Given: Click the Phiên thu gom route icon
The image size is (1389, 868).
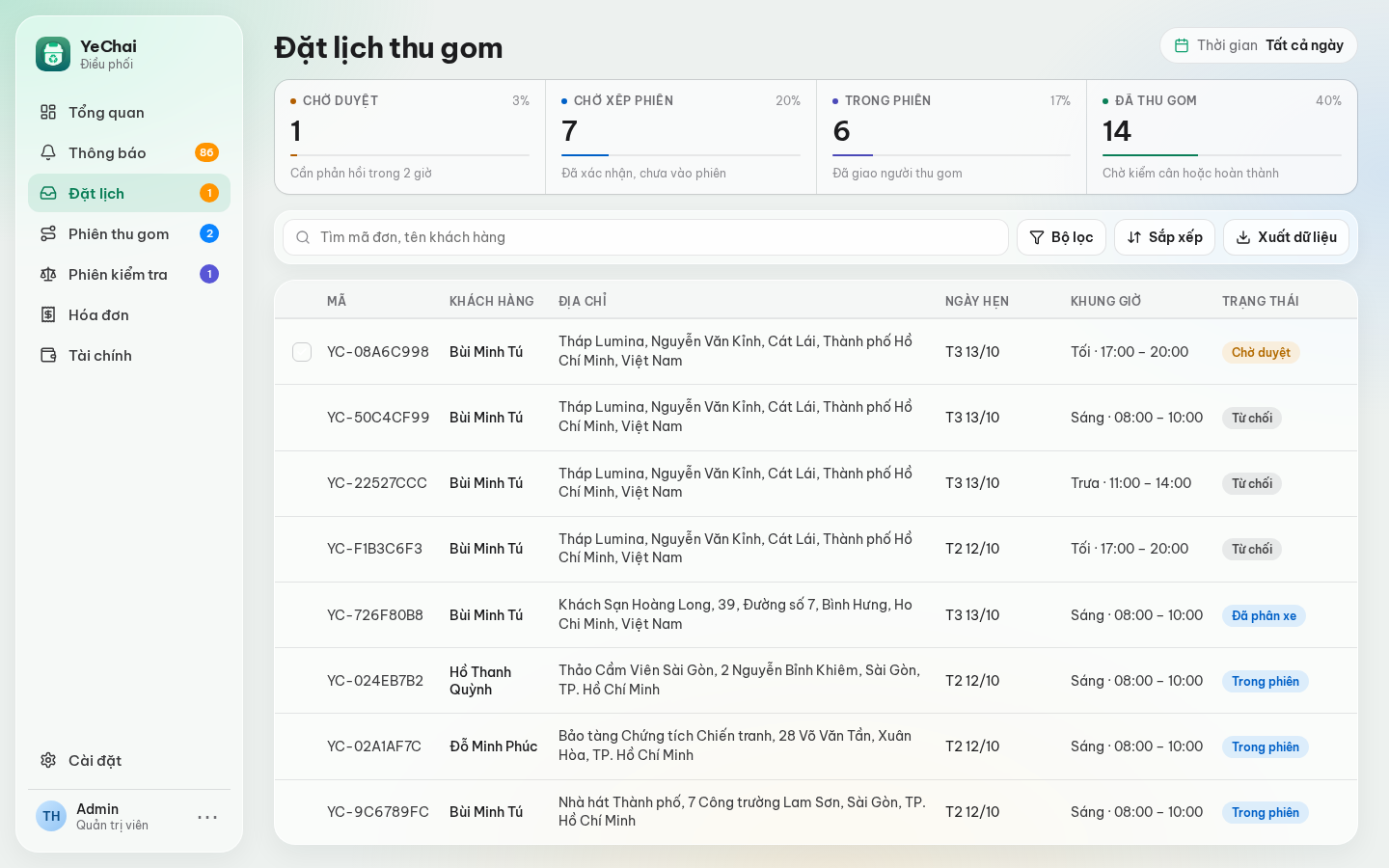Looking at the screenshot, I should tap(48, 233).
